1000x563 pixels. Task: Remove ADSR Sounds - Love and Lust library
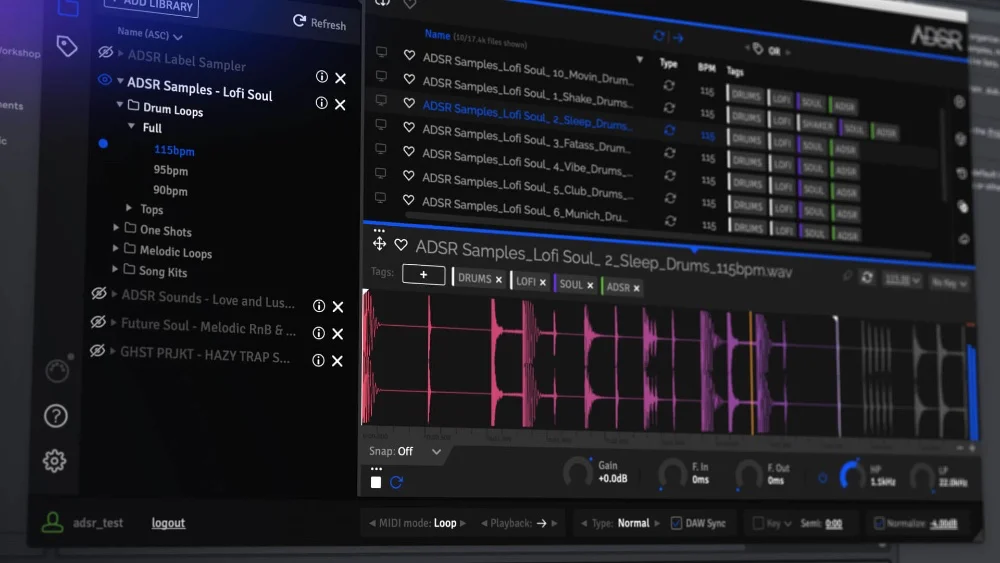click(x=338, y=307)
